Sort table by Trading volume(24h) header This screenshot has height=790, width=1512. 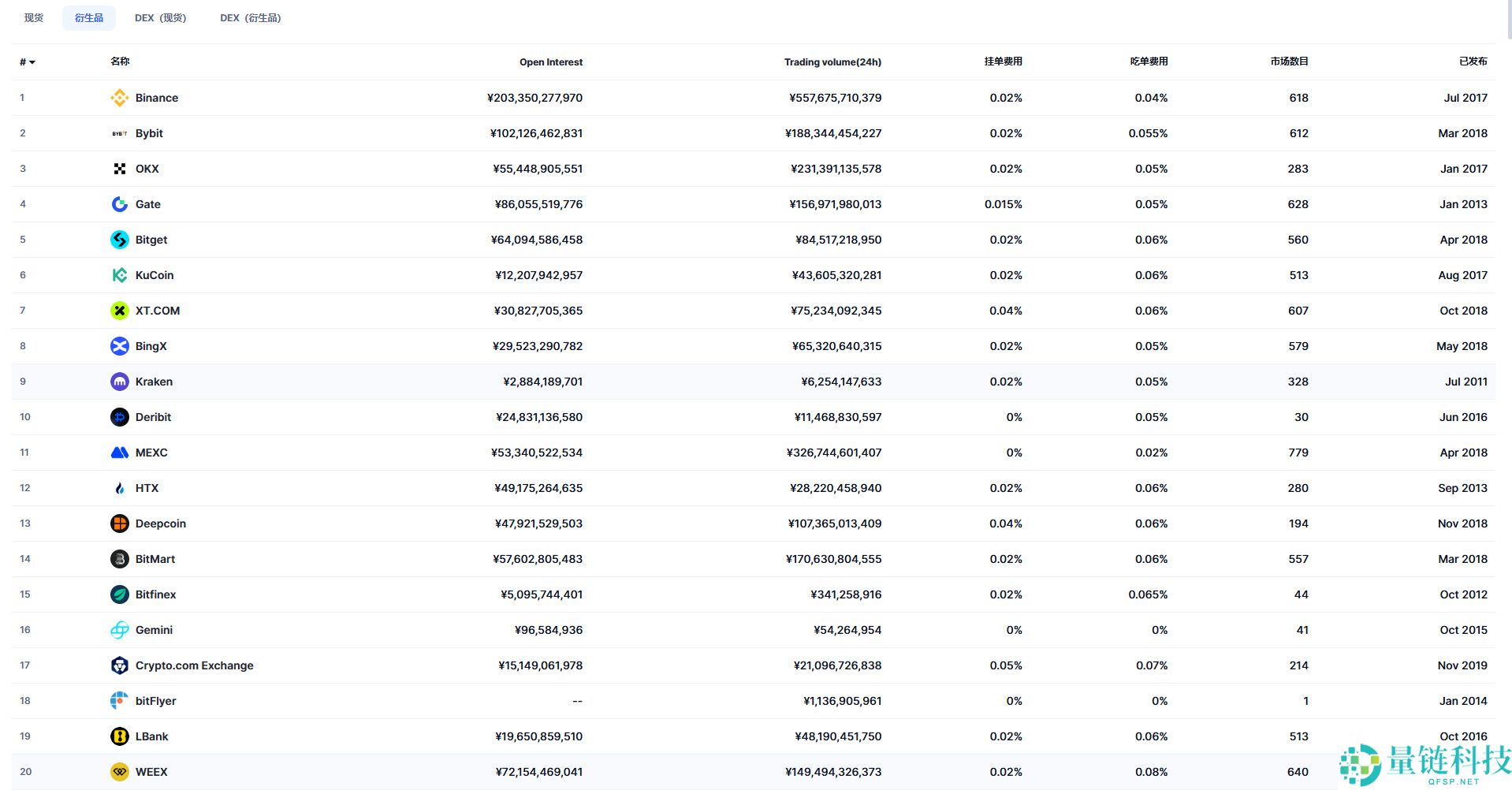(x=832, y=62)
